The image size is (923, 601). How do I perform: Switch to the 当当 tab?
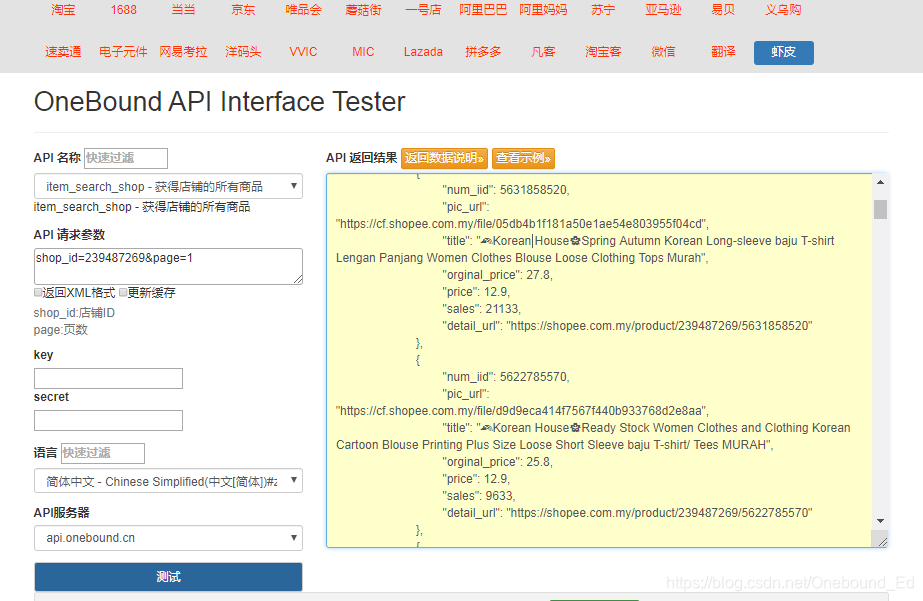(184, 10)
